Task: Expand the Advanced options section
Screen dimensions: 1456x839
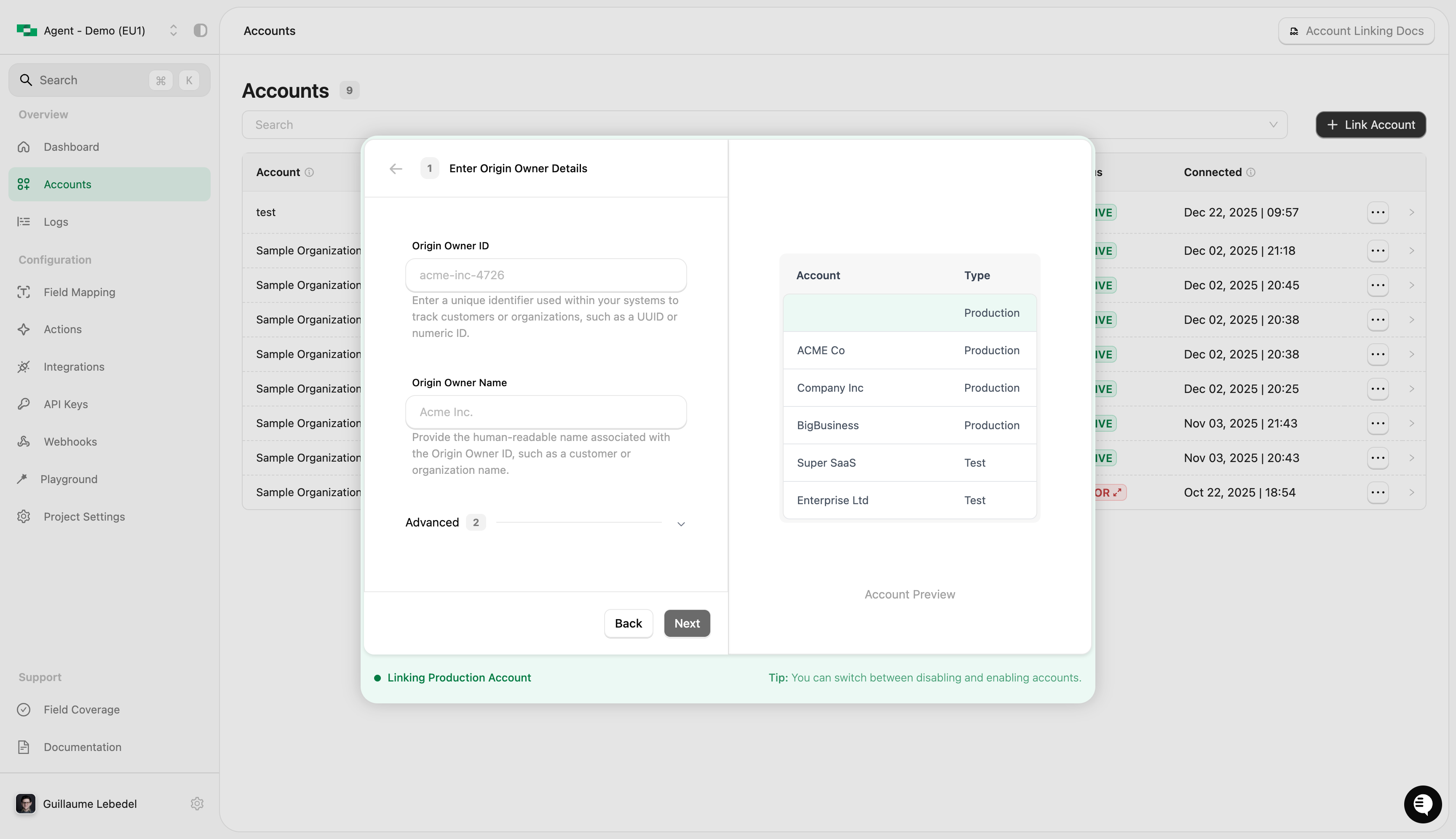Action: pos(681,523)
